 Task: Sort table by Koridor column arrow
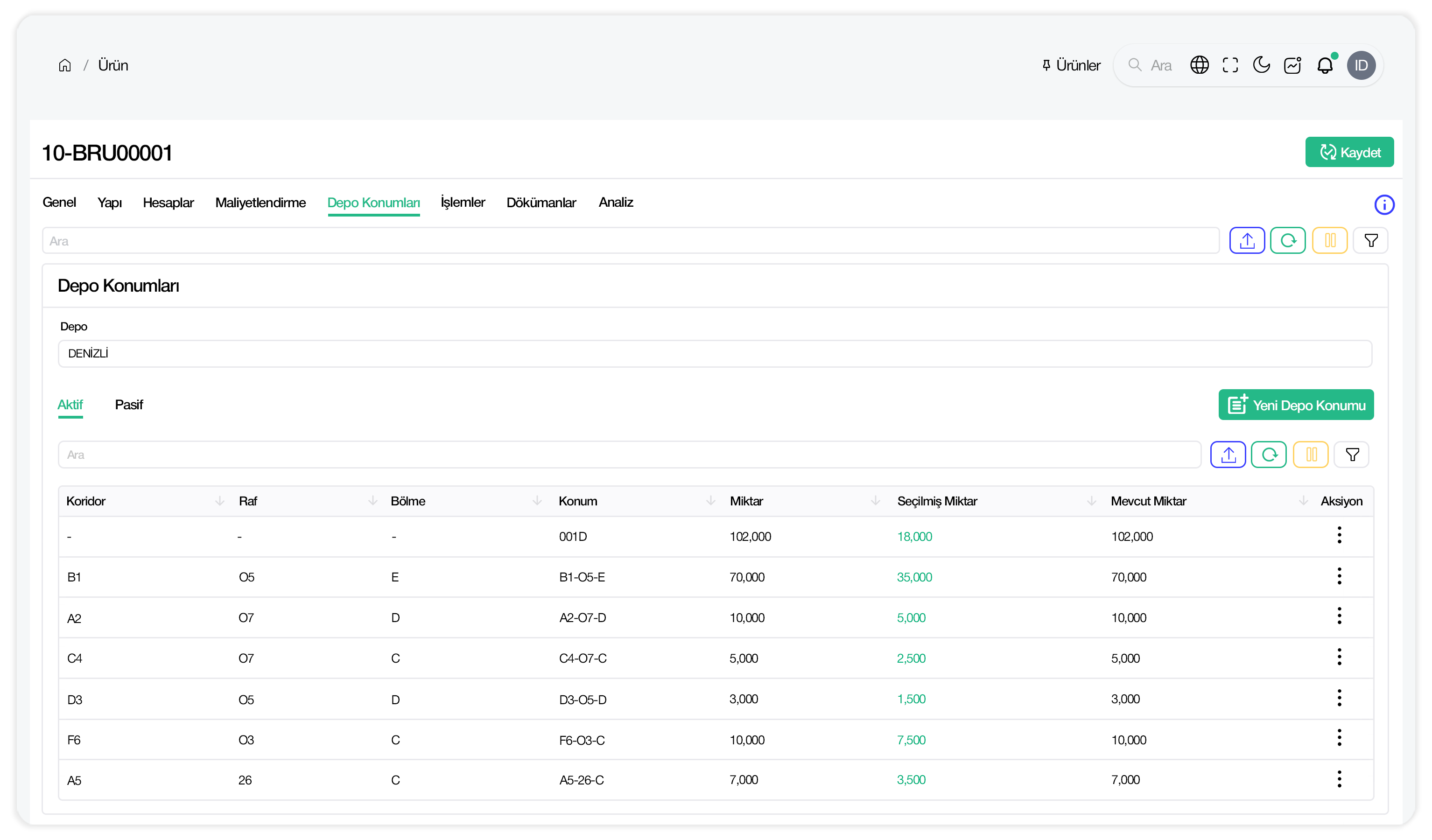tap(219, 501)
